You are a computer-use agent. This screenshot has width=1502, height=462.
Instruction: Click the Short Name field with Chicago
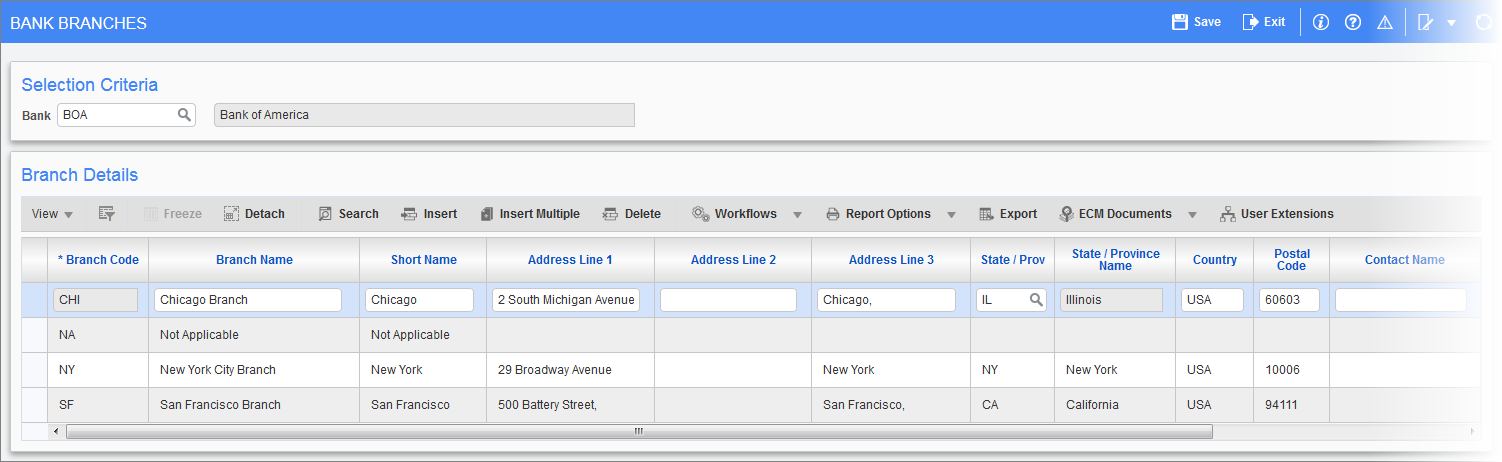(419, 300)
